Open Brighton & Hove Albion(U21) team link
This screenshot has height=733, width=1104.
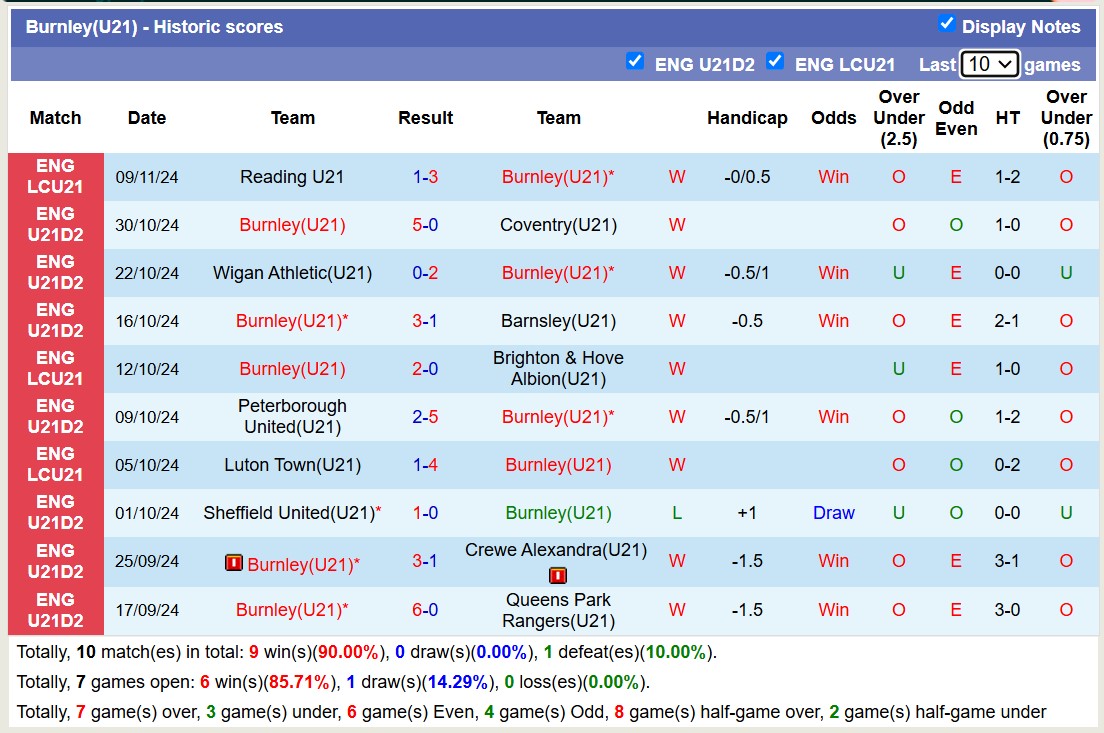[558, 369]
